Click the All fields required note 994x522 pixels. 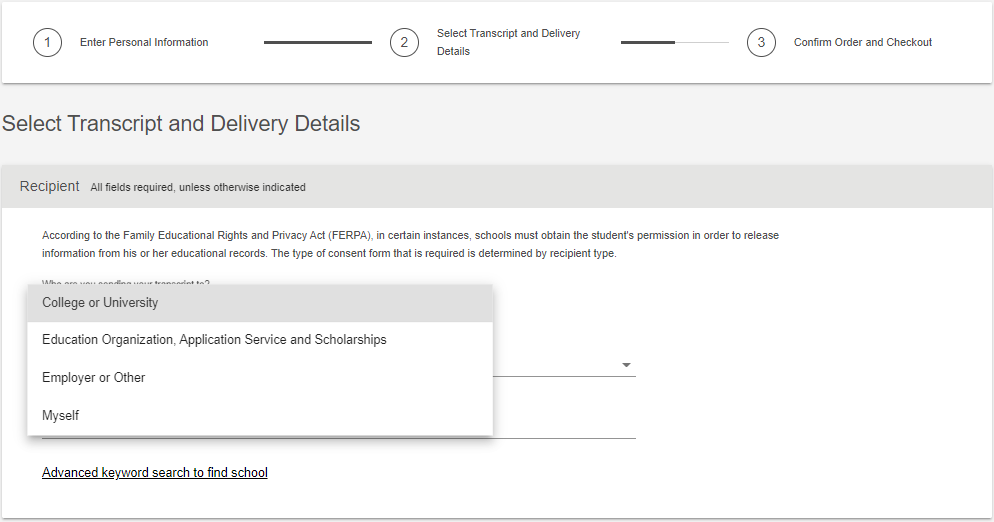[198, 188]
